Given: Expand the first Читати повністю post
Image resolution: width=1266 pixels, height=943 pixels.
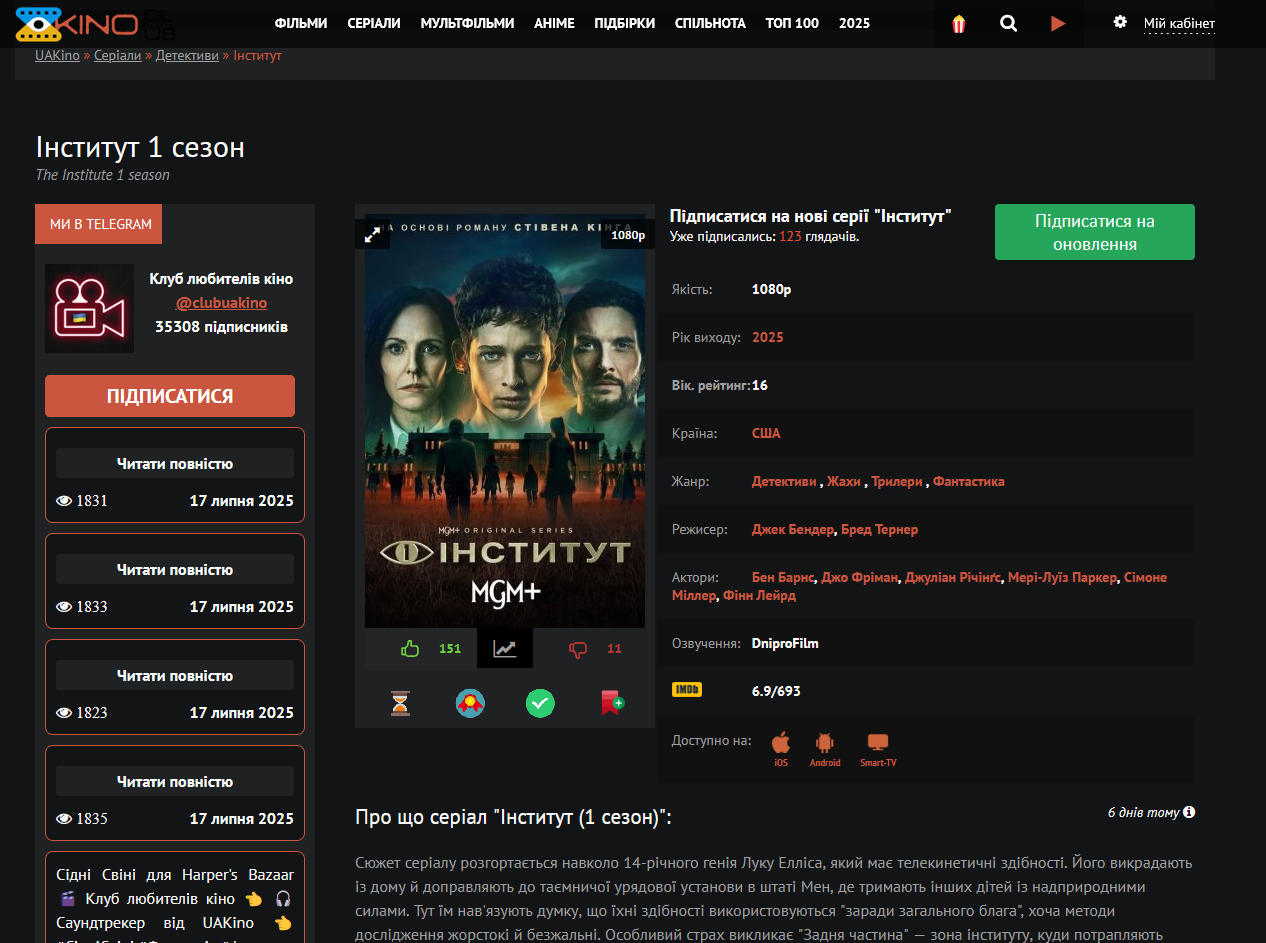Looking at the screenshot, I should pos(175,463).
